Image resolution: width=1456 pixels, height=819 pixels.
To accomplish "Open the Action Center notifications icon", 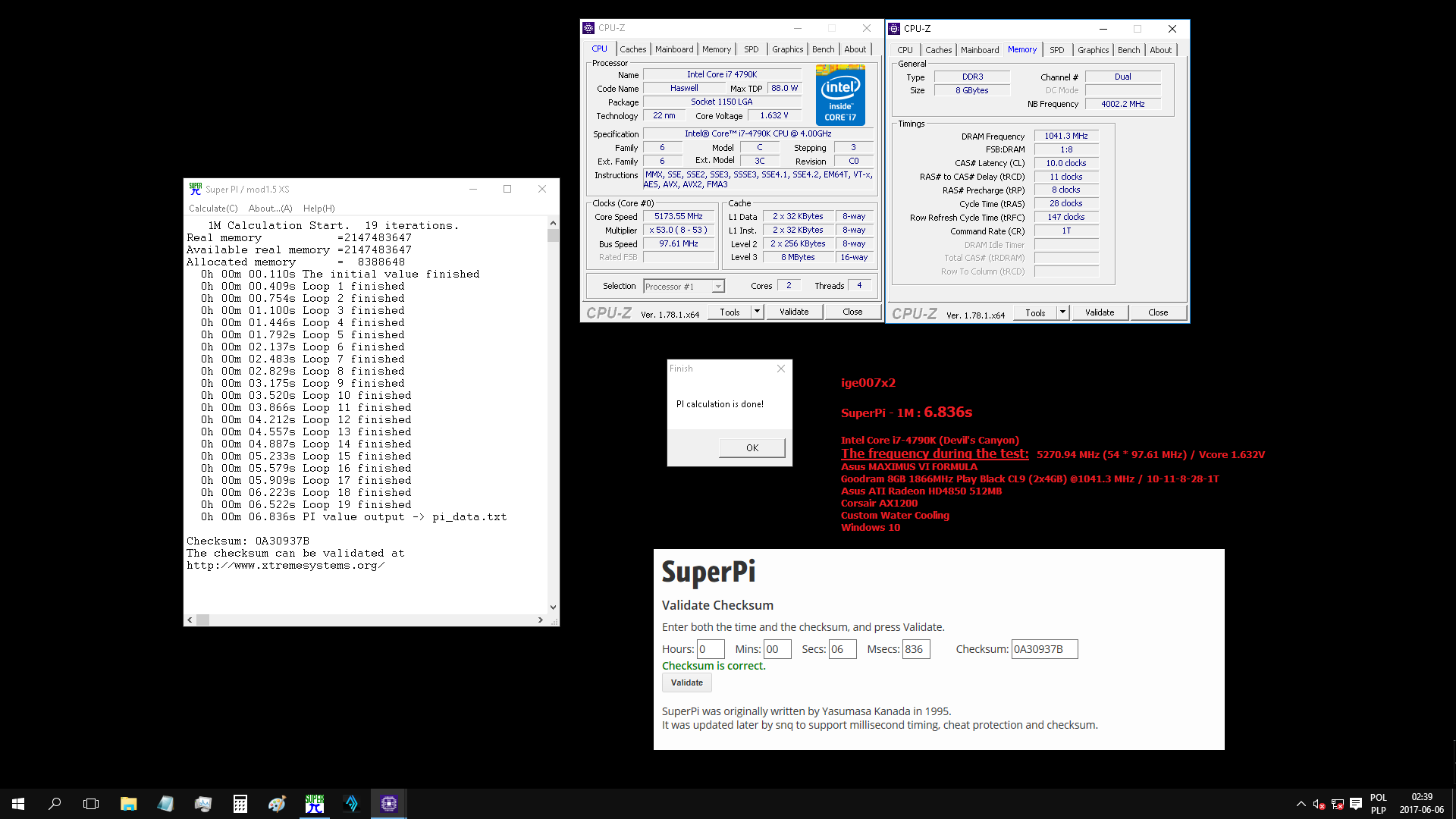I will (x=1356, y=804).
